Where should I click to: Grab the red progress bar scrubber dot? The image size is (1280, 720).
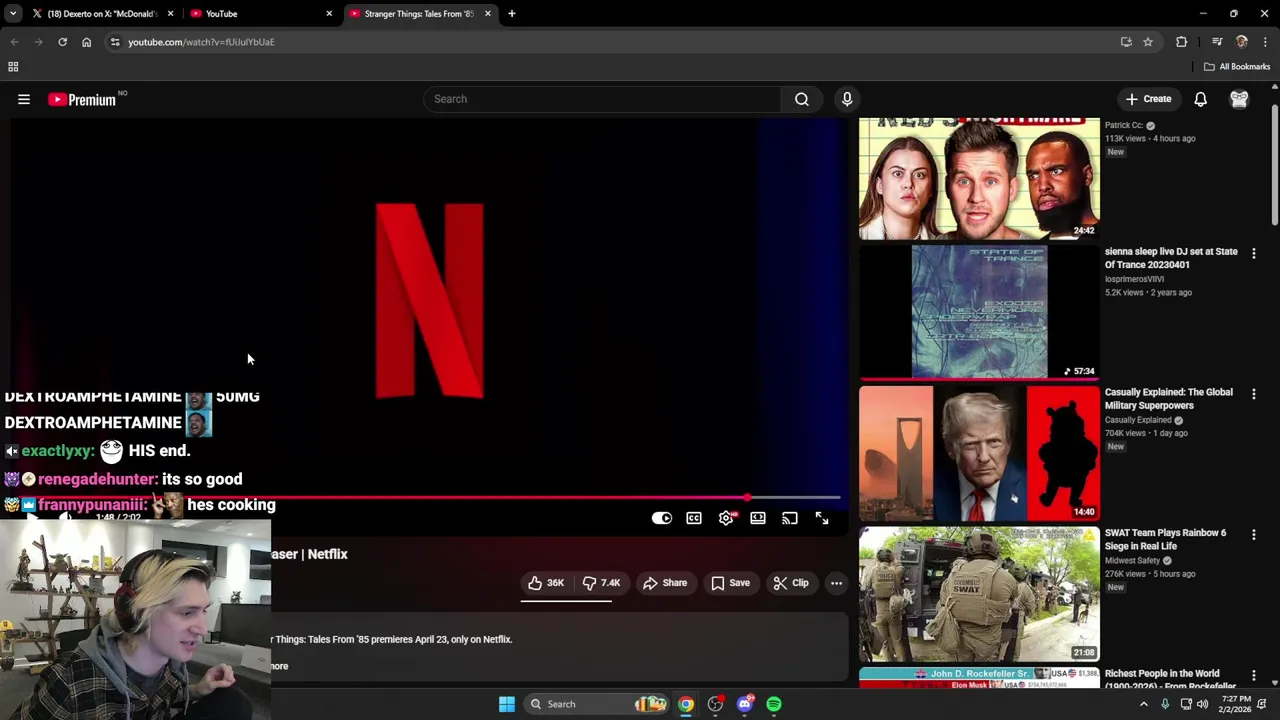tap(748, 497)
